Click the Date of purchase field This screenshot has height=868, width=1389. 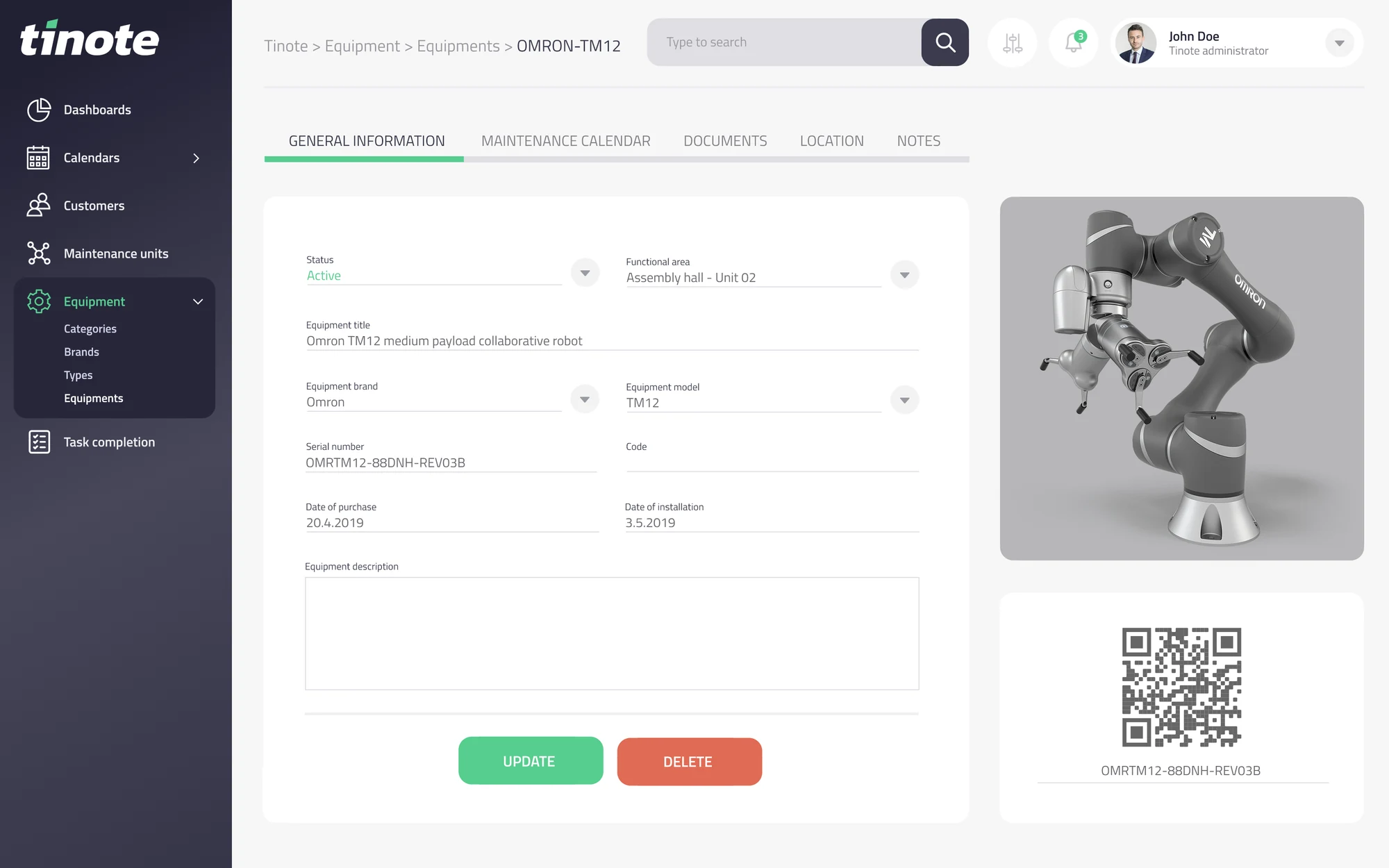(452, 523)
